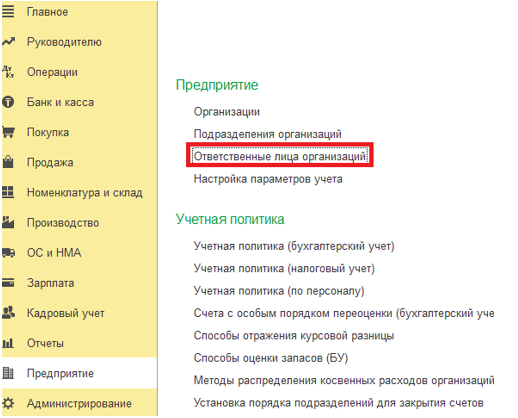Click the hamburger icon next to Главное
The width and height of the screenshot is (518, 418).
click(8, 12)
